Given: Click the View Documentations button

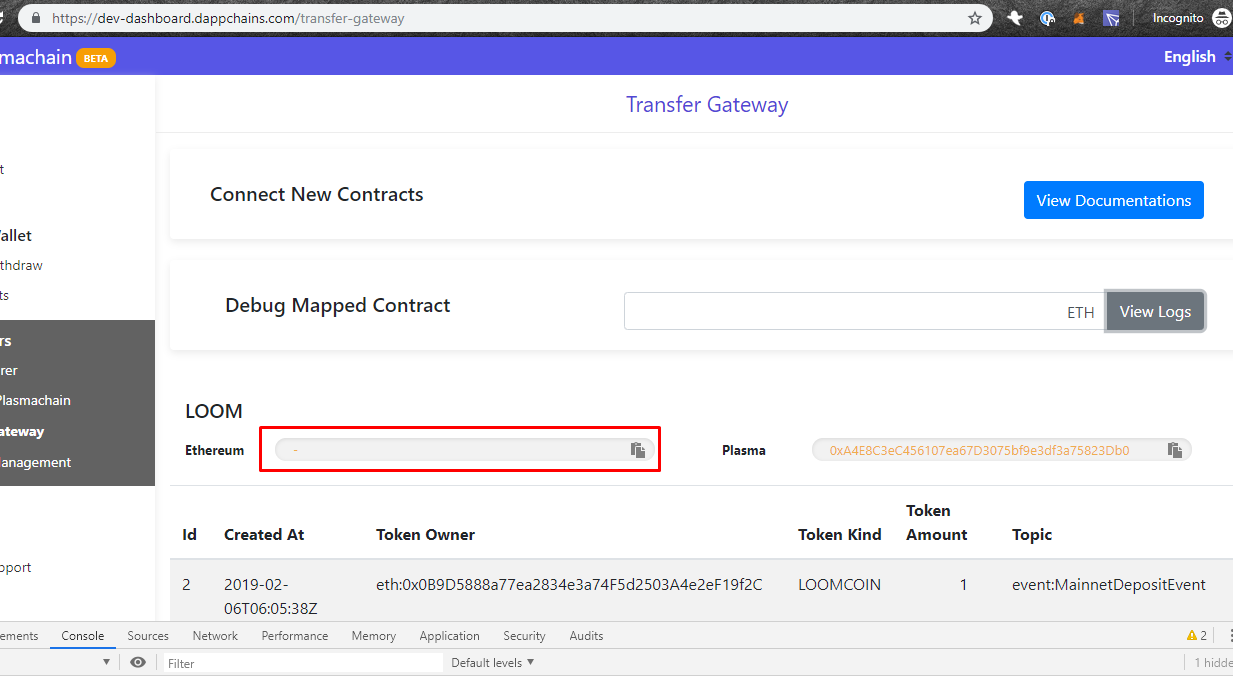Looking at the screenshot, I should click(1113, 200).
